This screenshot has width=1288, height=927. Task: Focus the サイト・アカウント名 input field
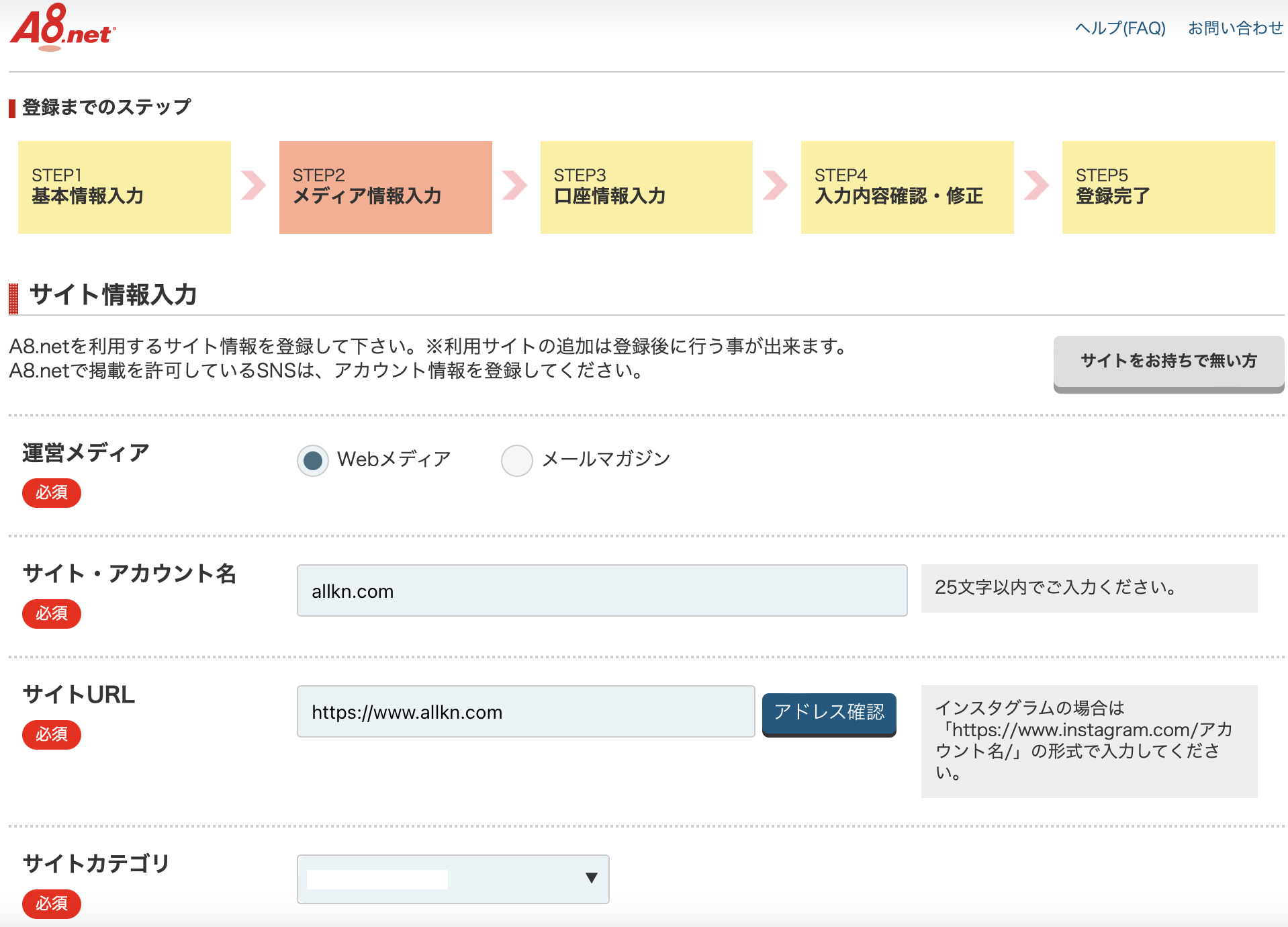[602, 590]
